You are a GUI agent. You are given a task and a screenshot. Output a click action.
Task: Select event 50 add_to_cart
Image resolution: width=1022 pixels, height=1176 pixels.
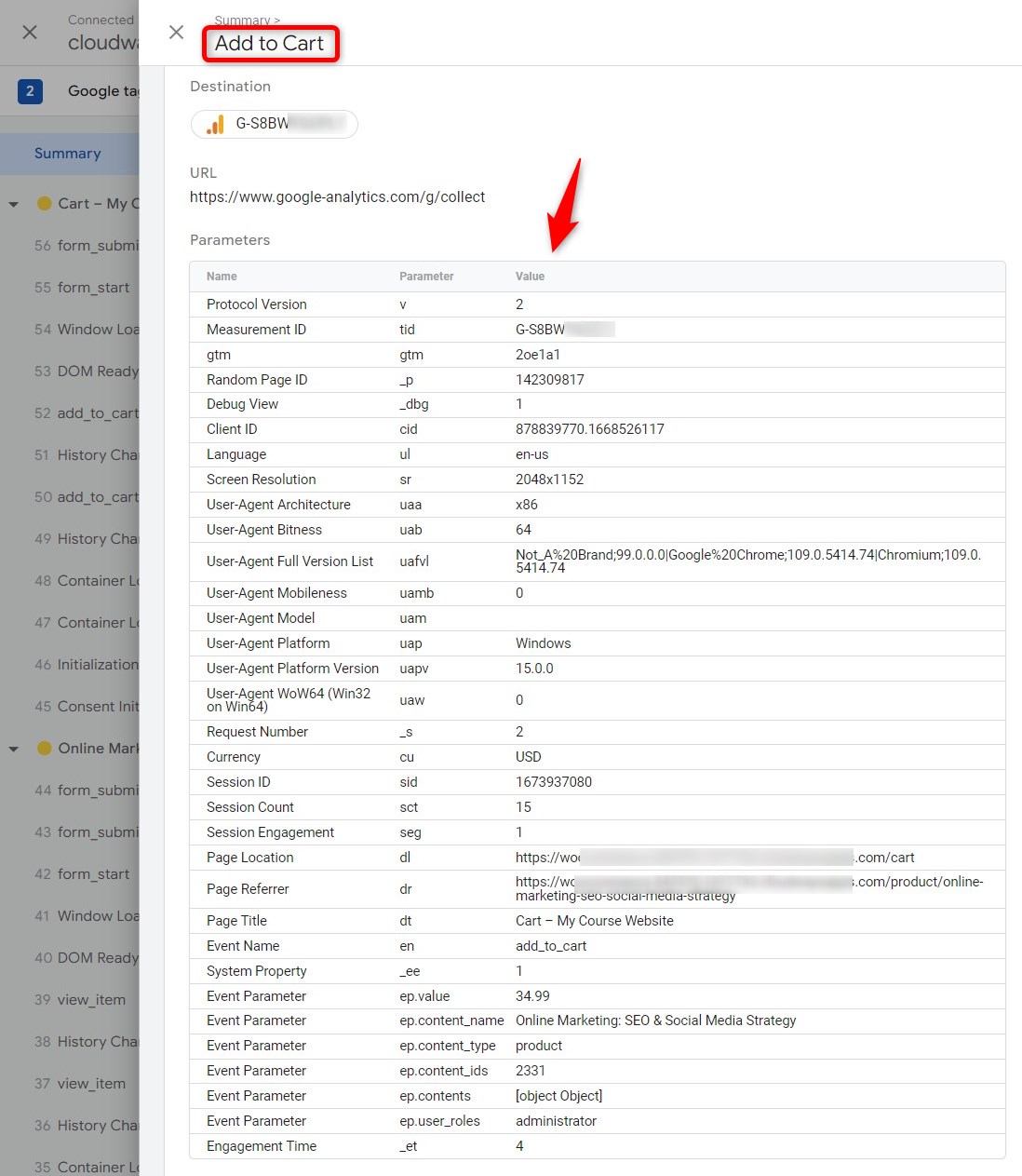[x=86, y=497]
